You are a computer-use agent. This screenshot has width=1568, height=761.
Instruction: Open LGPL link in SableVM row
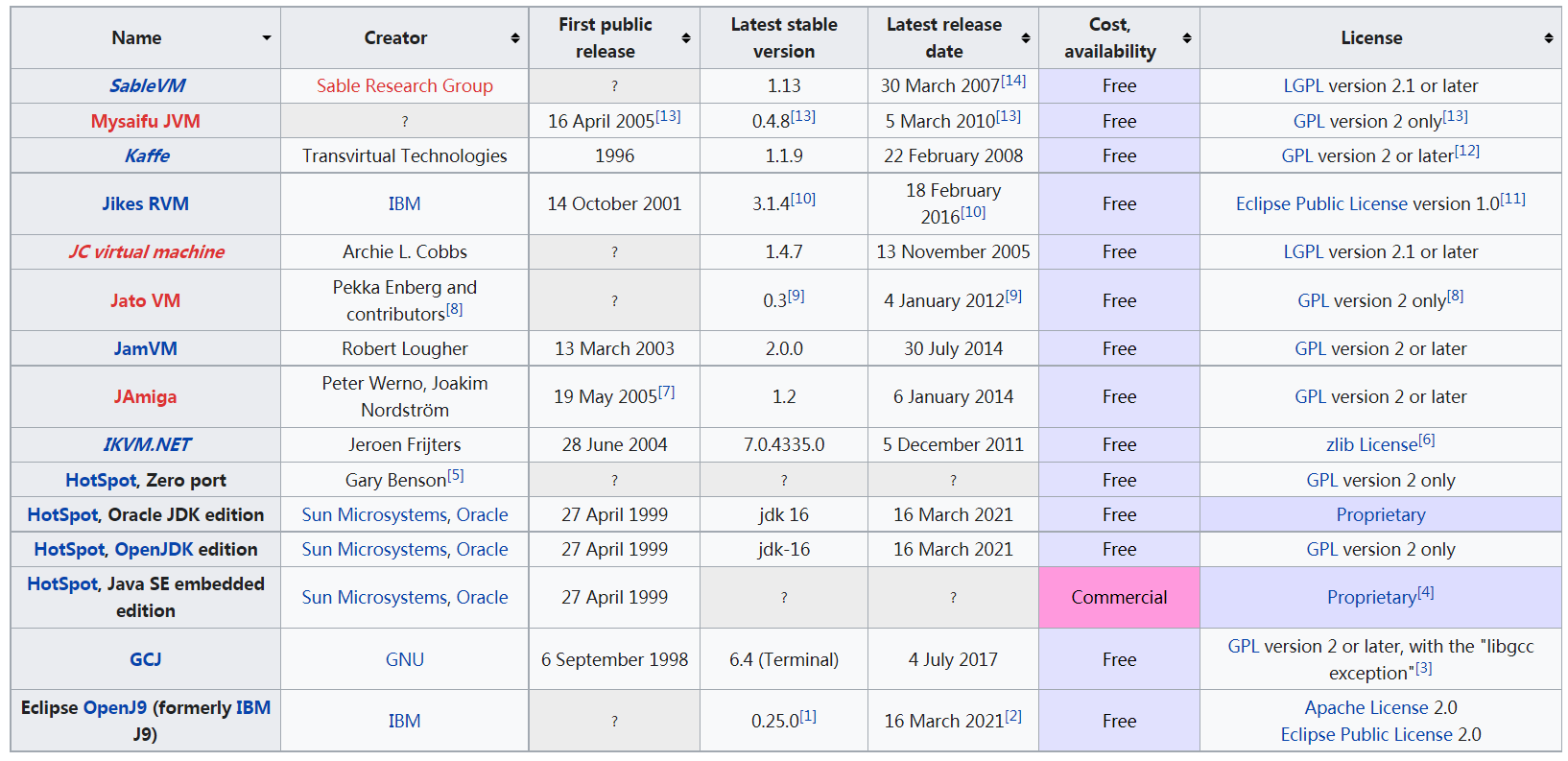(1303, 85)
